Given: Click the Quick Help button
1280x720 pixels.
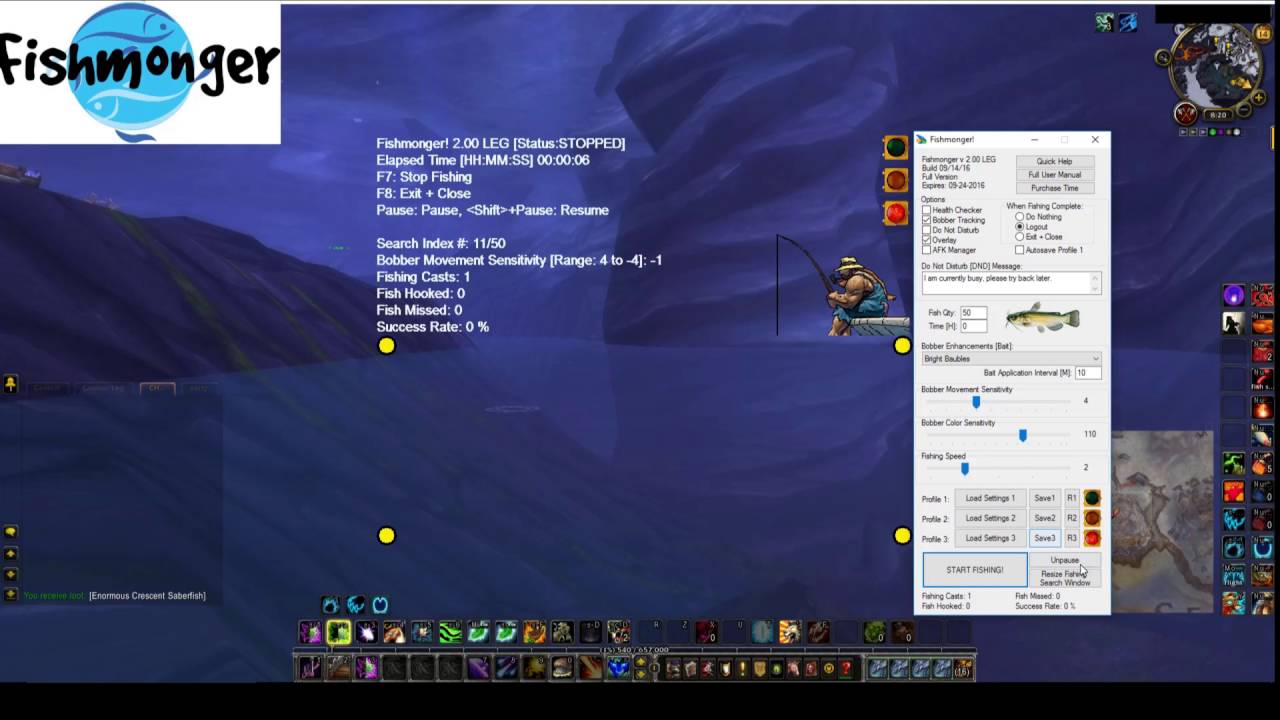Looking at the screenshot, I should pos(1055,161).
